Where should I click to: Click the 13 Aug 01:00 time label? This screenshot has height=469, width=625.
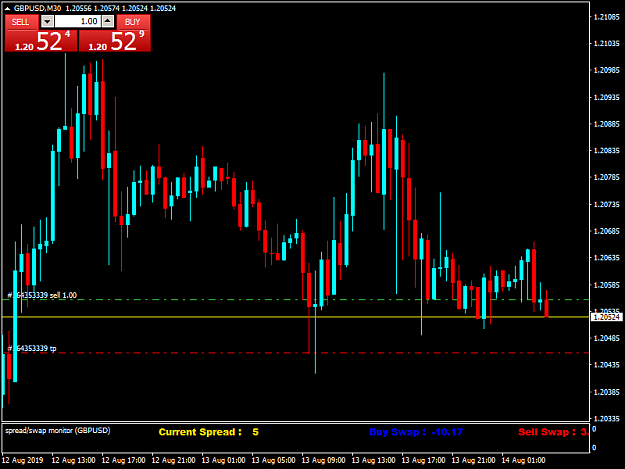(x=223, y=460)
